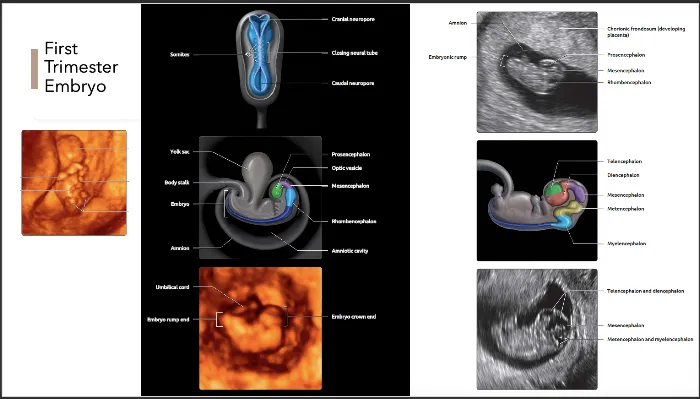Click the "Umbilical cord" label
The height and width of the screenshot is (399, 700).
172,287
